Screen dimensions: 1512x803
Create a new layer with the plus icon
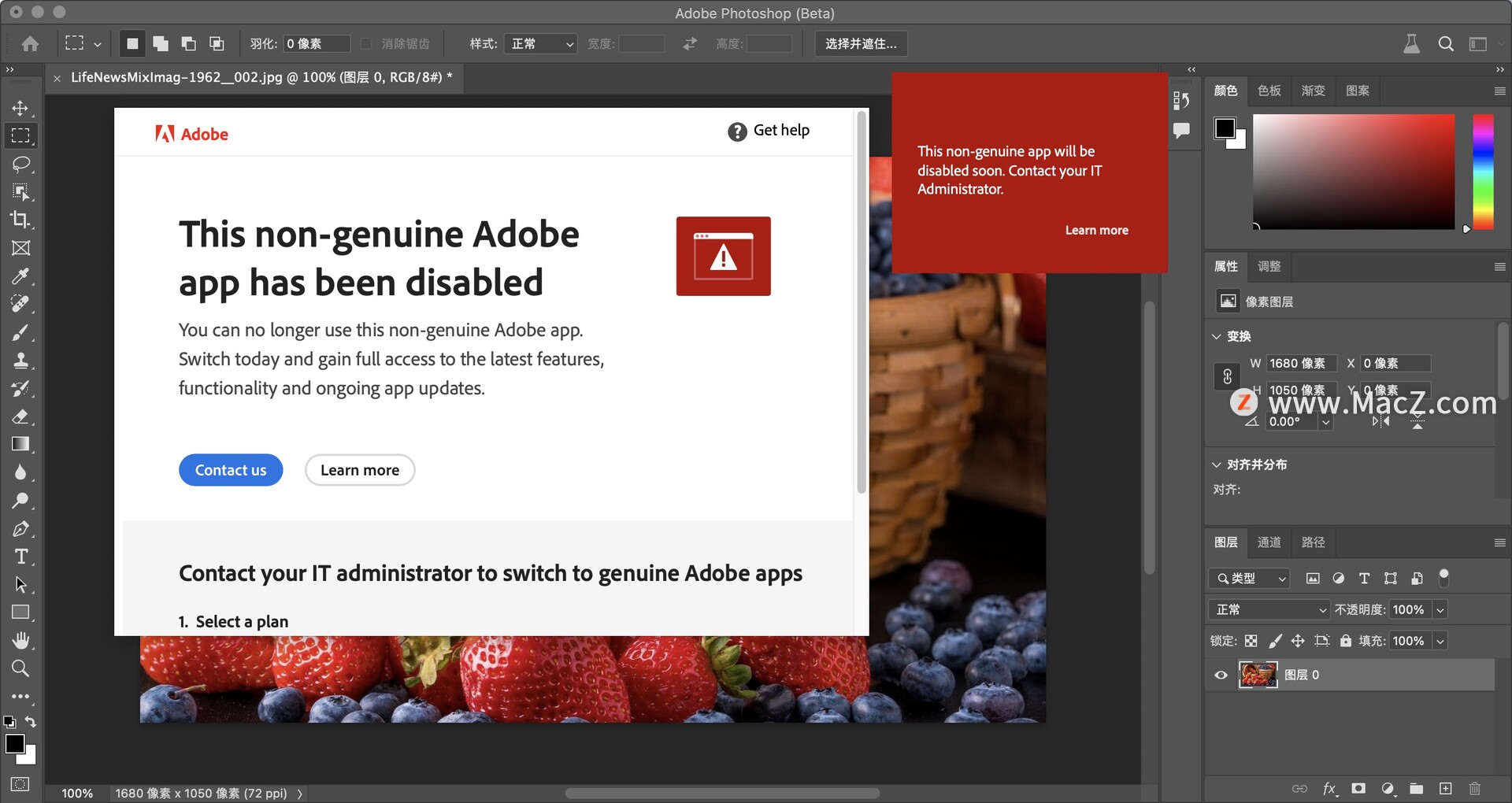pyautogui.click(x=1445, y=787)
